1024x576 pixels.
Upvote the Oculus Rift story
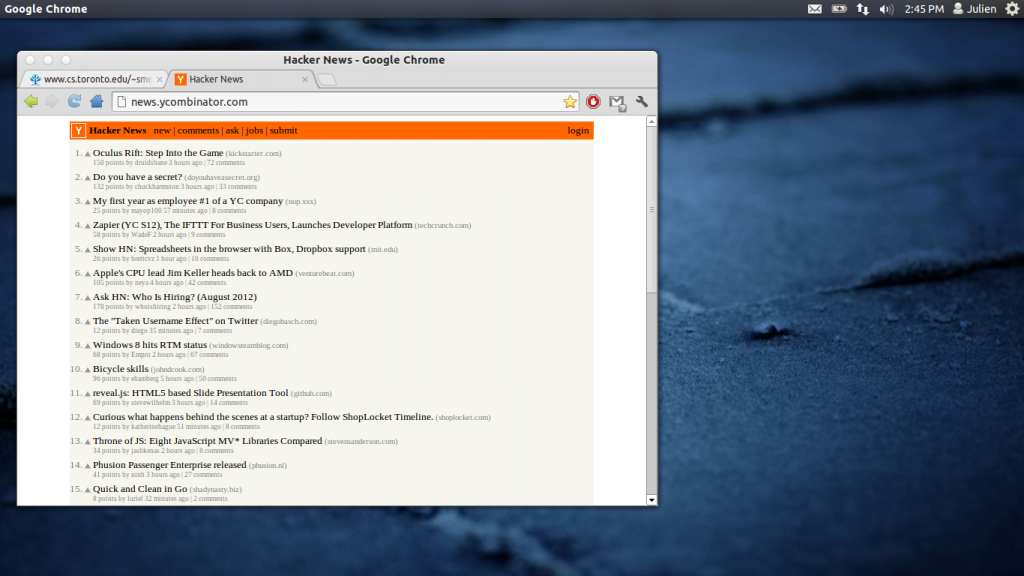[88, 154]
